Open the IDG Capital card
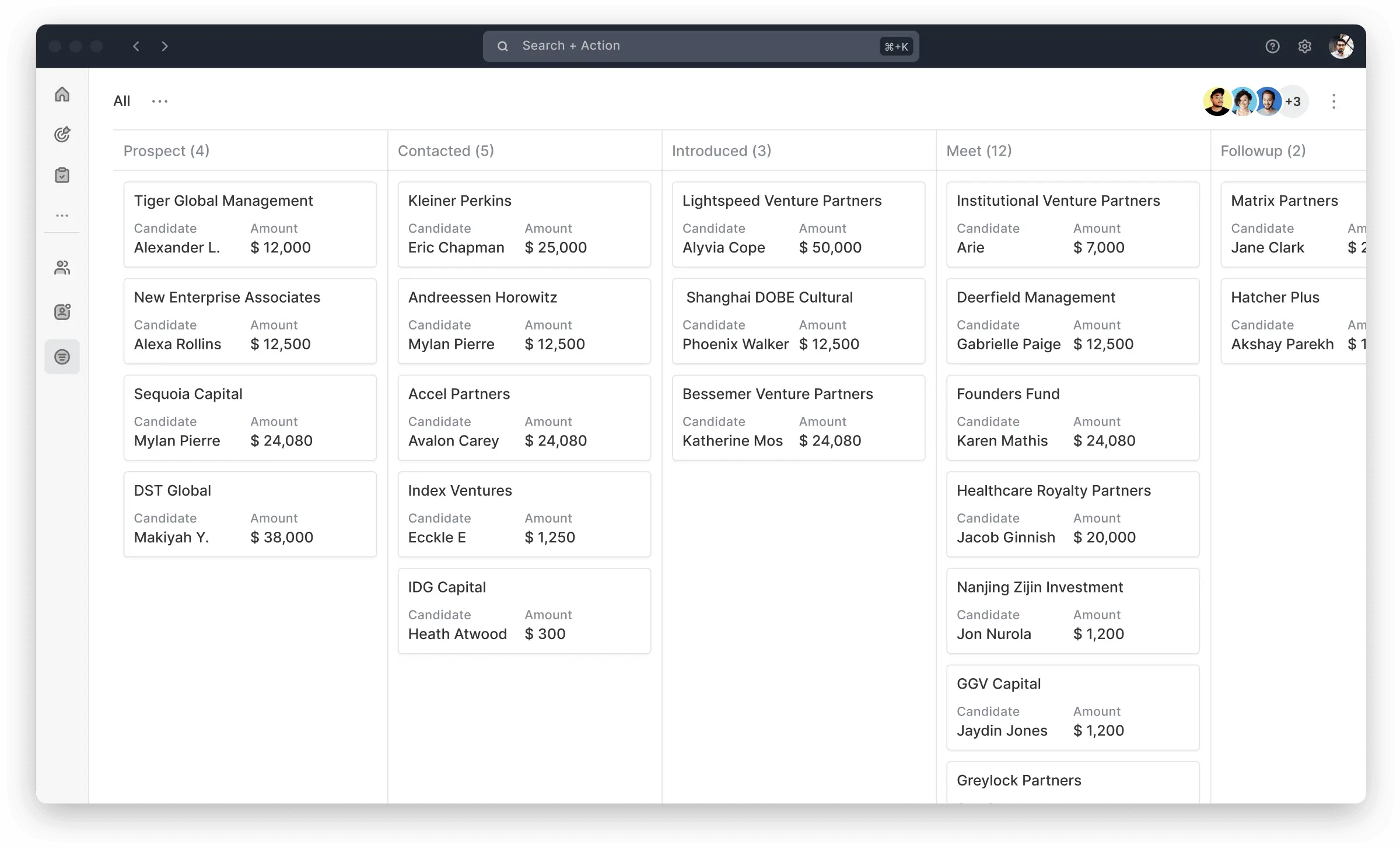 524,611
